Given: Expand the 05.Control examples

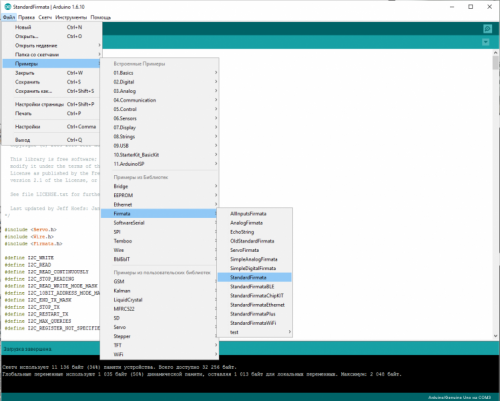Looking at the screenshot, I should (x=160, y=109).
